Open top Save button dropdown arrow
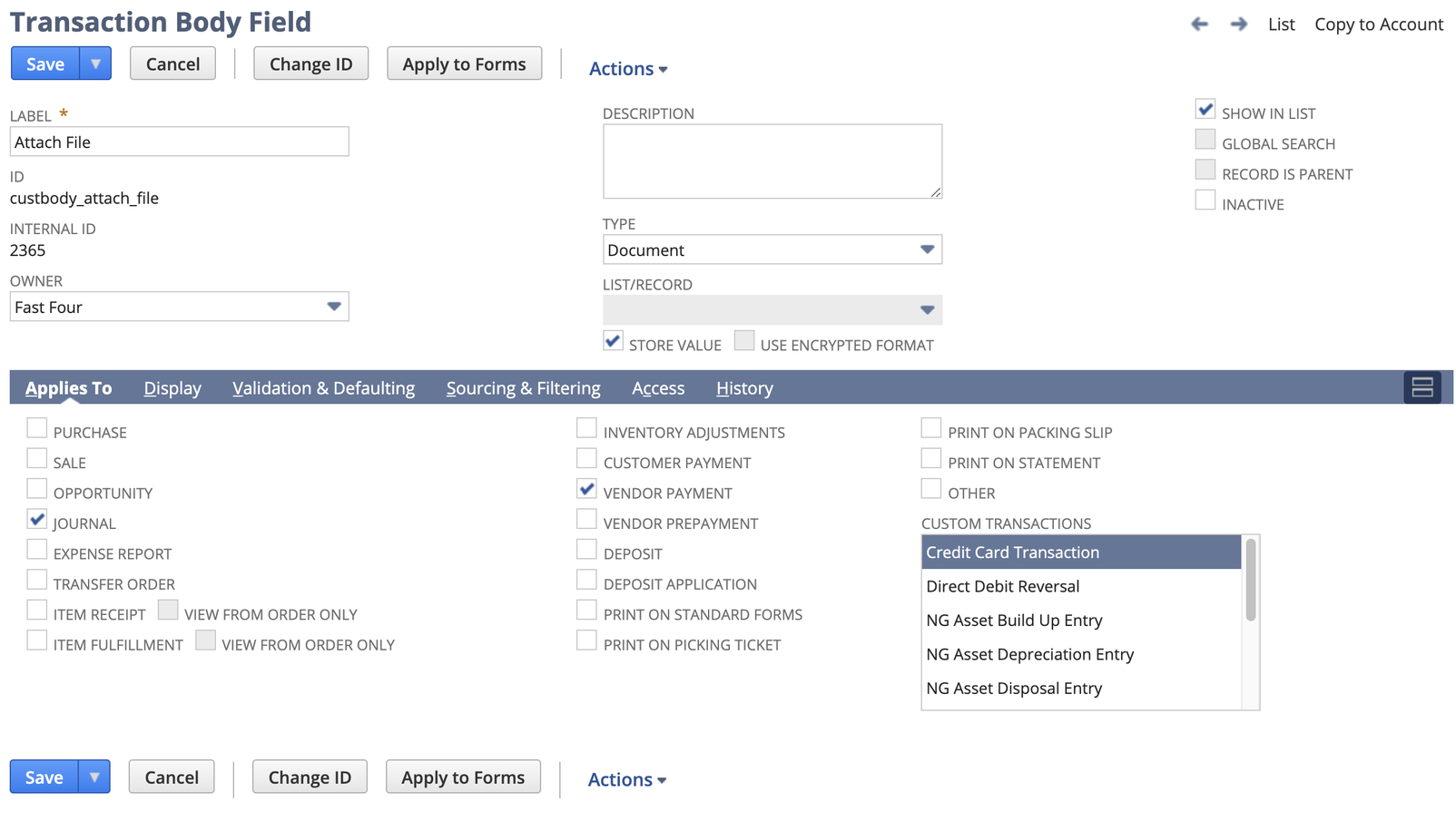 point(95,64)
